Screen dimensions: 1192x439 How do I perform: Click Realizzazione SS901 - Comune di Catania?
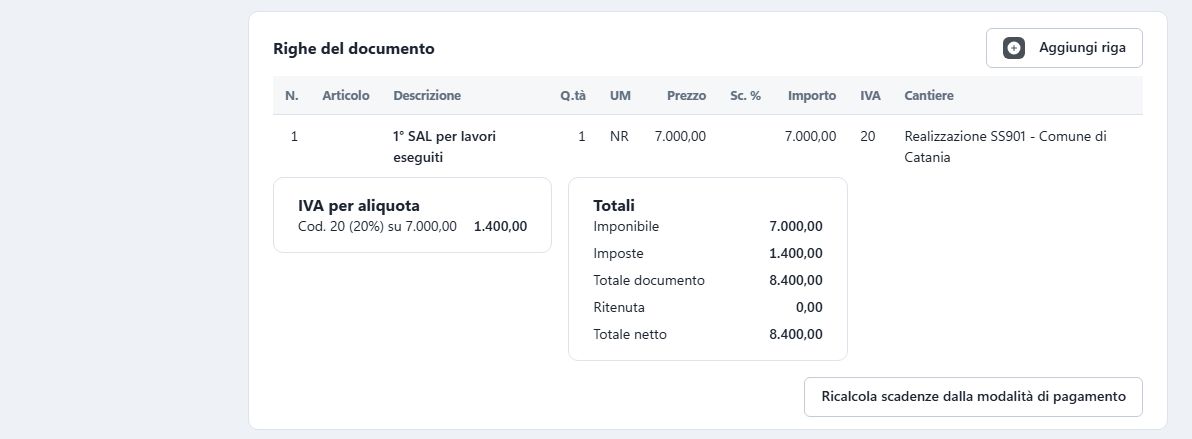click(1006, 148)
